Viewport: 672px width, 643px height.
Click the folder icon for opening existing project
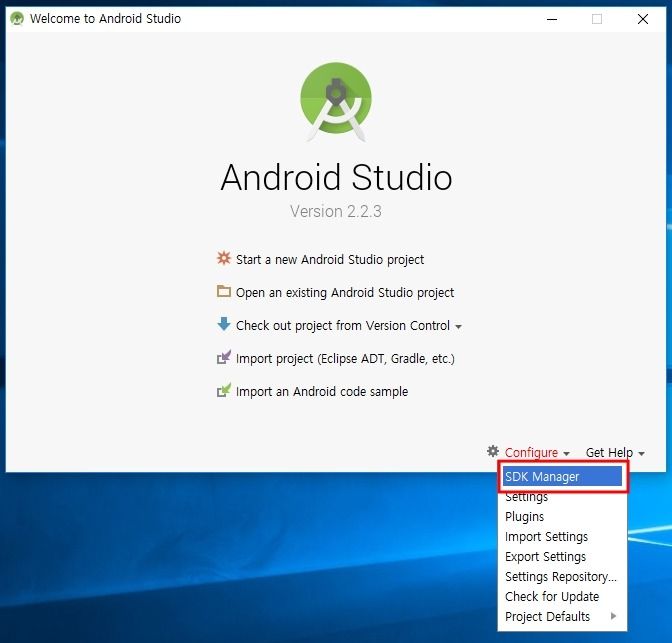point(223,291)
